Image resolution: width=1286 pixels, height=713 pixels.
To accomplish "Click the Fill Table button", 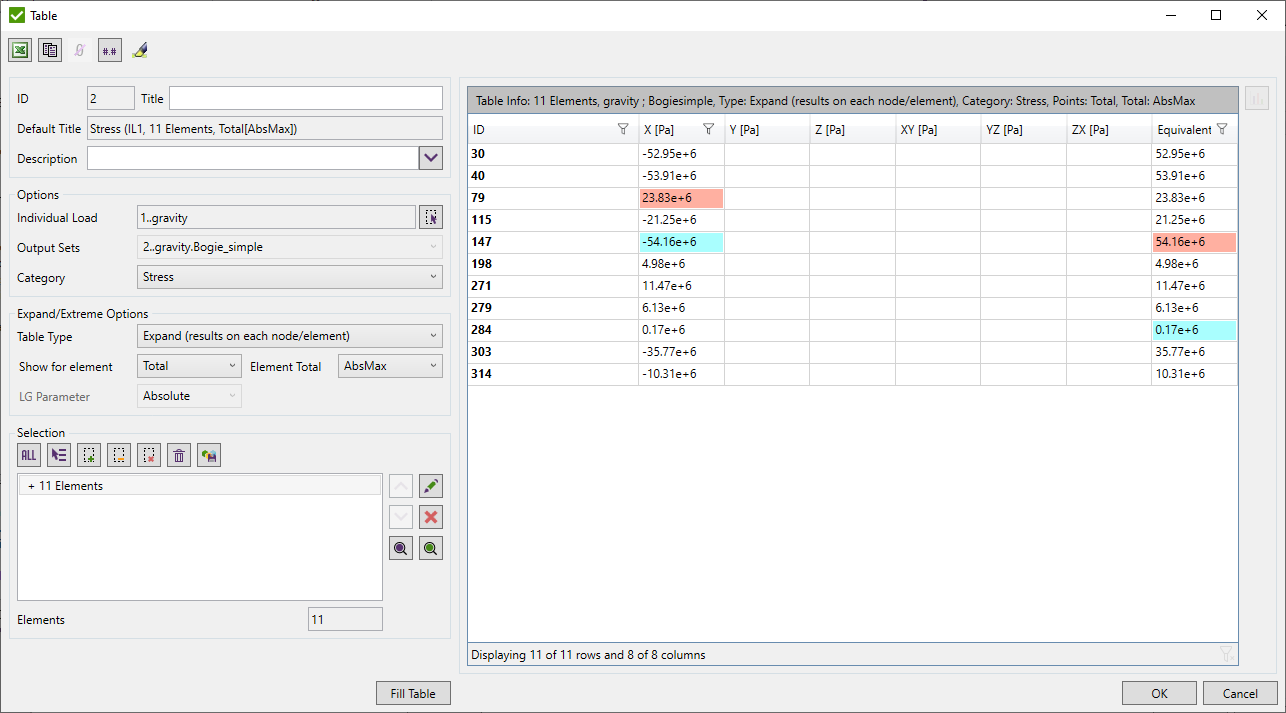I will 413,694.
